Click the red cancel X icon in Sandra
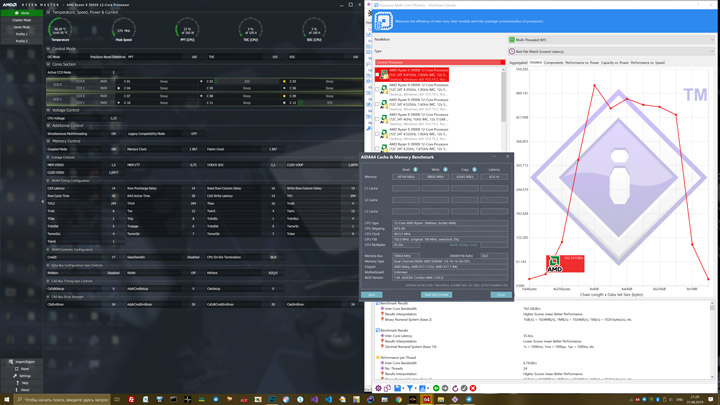720x405 pixels. (473, 388)
